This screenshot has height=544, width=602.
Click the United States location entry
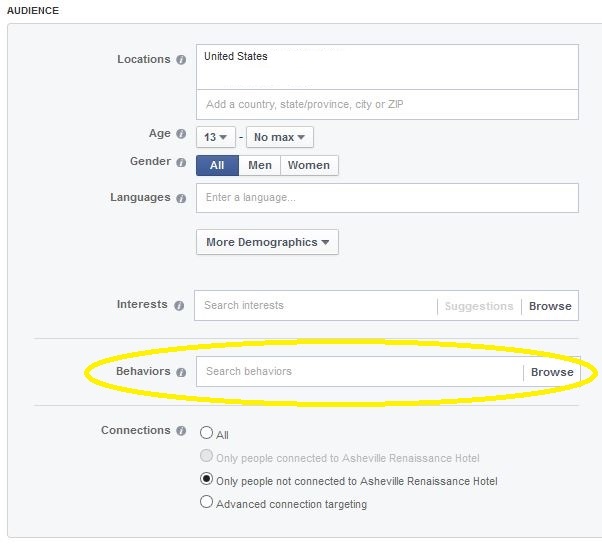[236, 56]
